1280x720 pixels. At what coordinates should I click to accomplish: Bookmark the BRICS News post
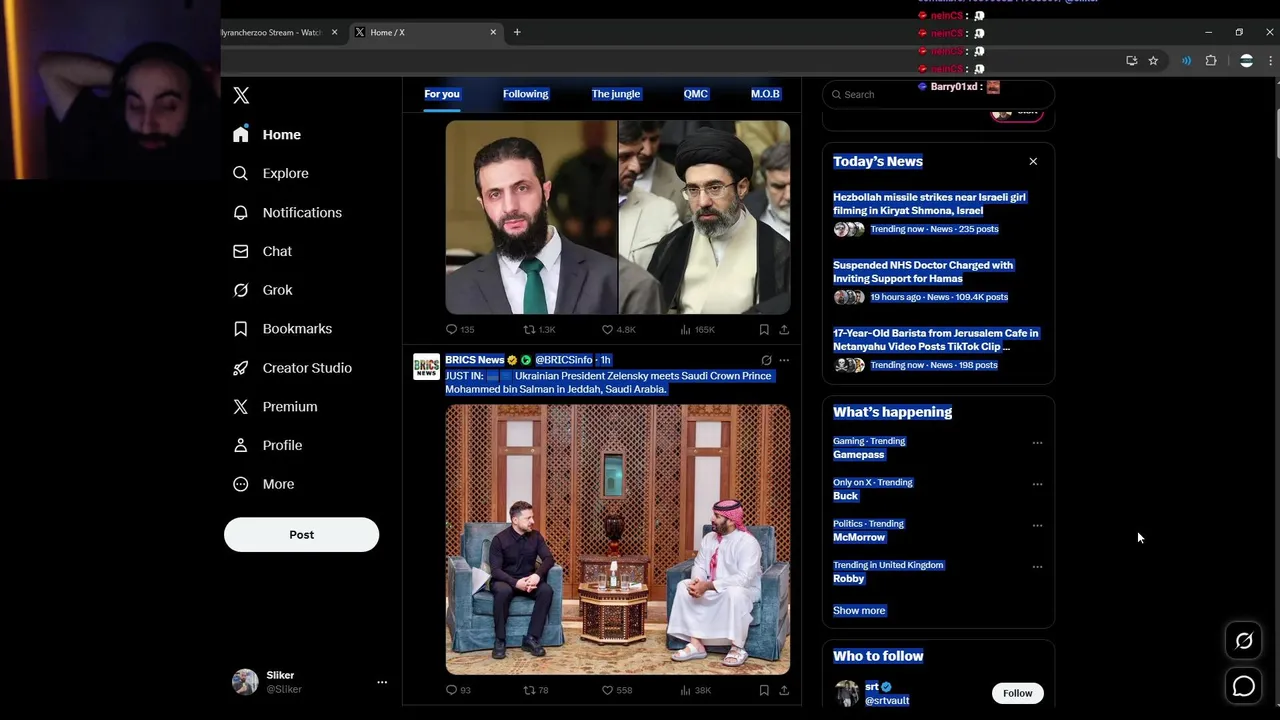tap(764, 690)
